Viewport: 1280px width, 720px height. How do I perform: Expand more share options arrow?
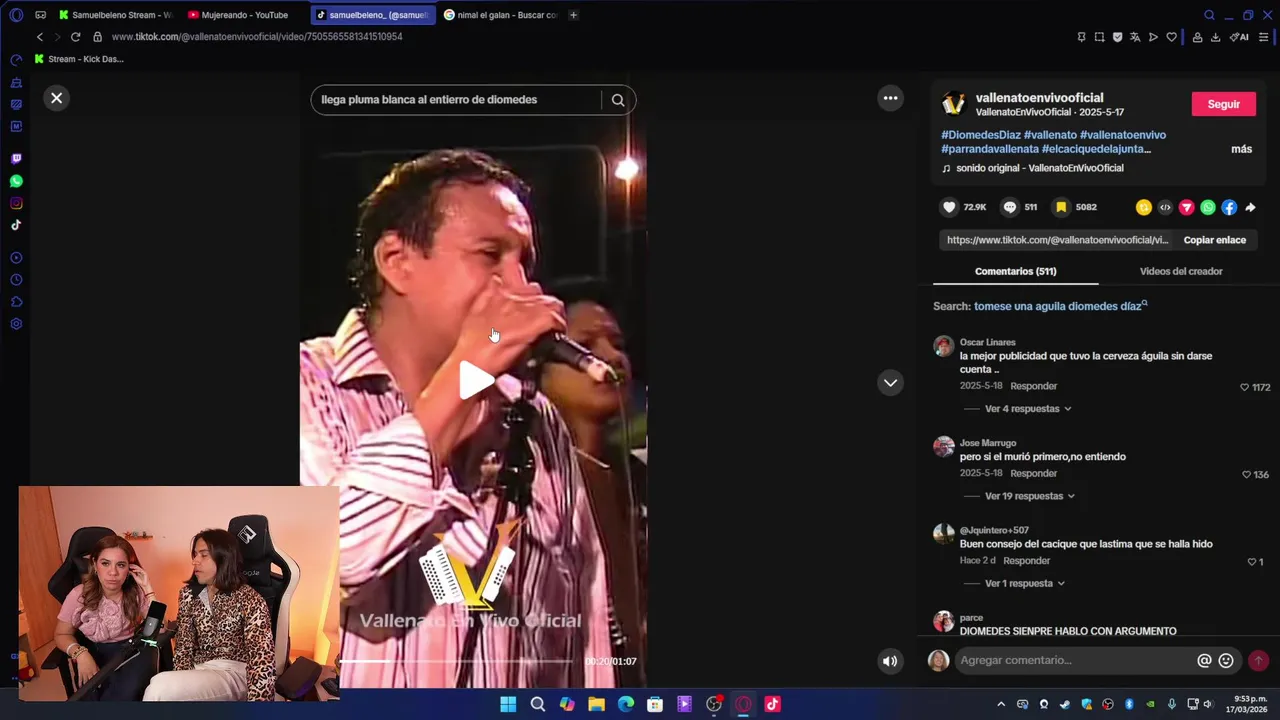[x=1250, y=207]
